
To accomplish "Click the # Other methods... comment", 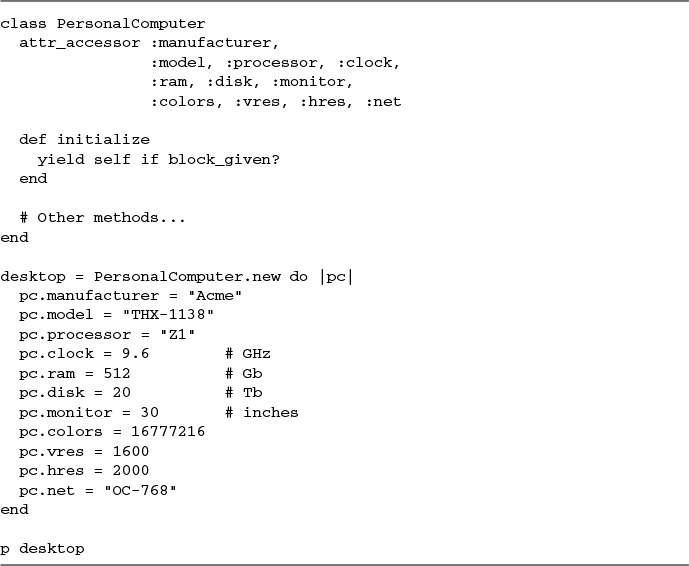I will click(x=102, y=218).
